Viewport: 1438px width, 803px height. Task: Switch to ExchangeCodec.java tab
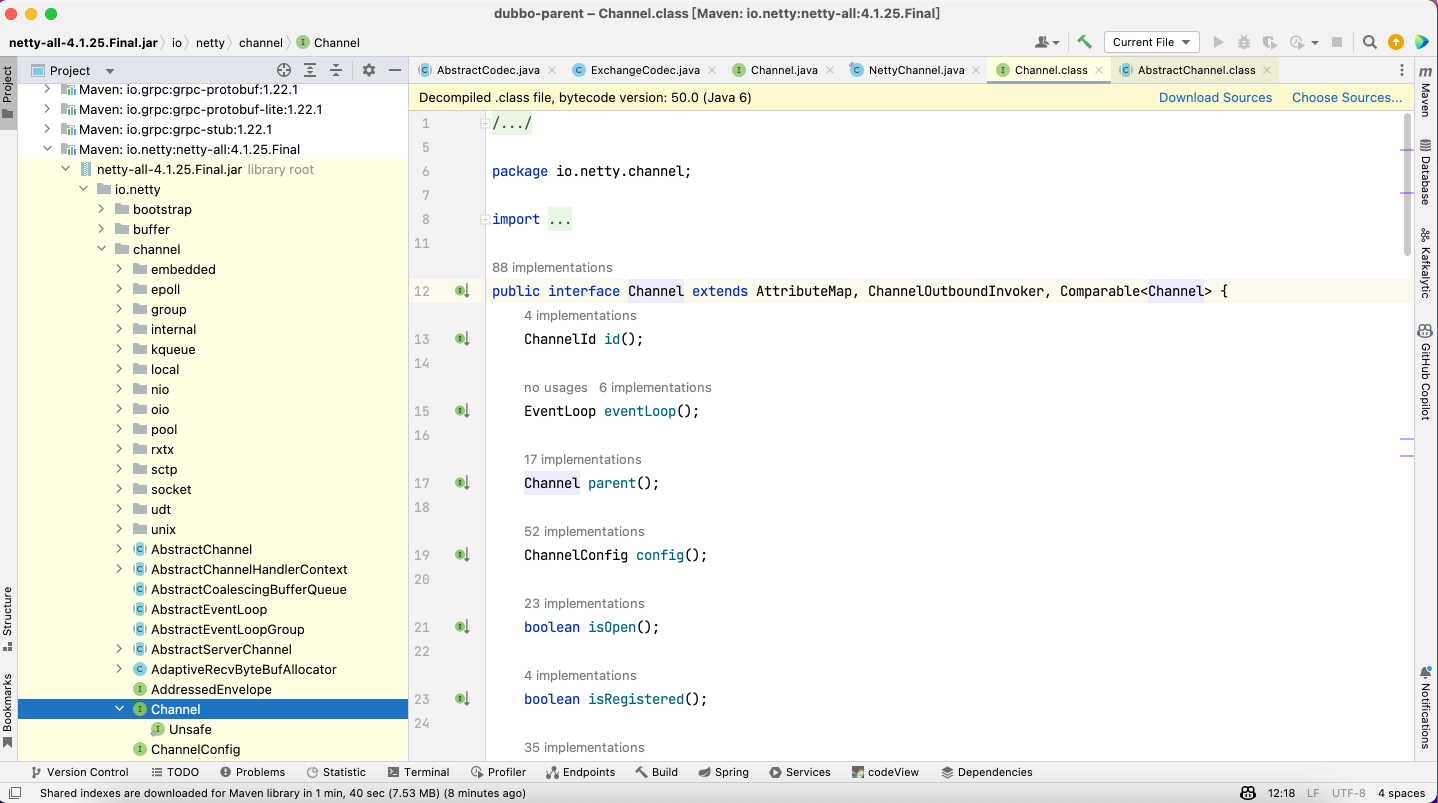pyautogui.click(x=645, y=70)
